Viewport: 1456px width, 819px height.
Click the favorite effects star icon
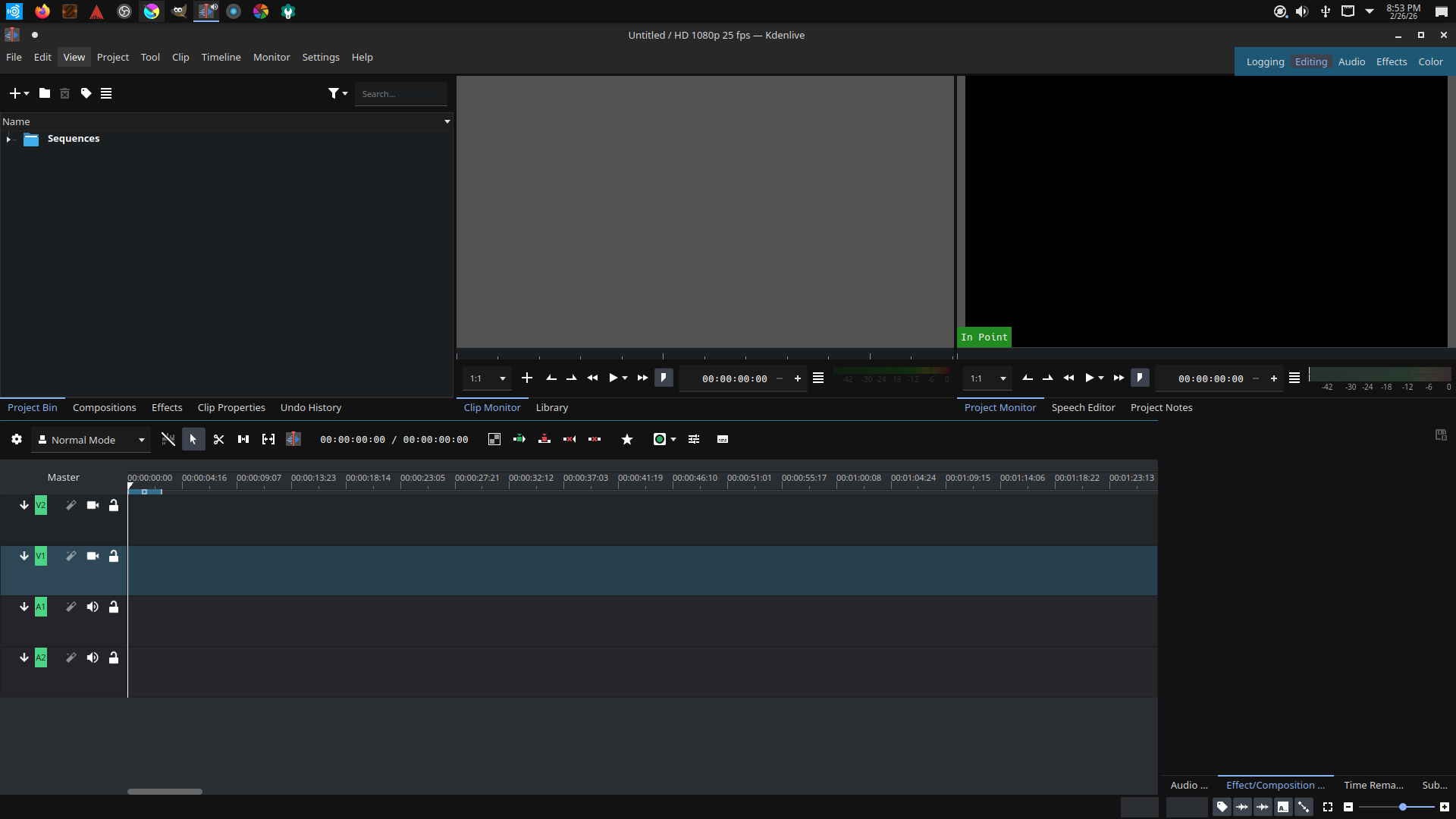pyautogui.click(x=627, y=440)
